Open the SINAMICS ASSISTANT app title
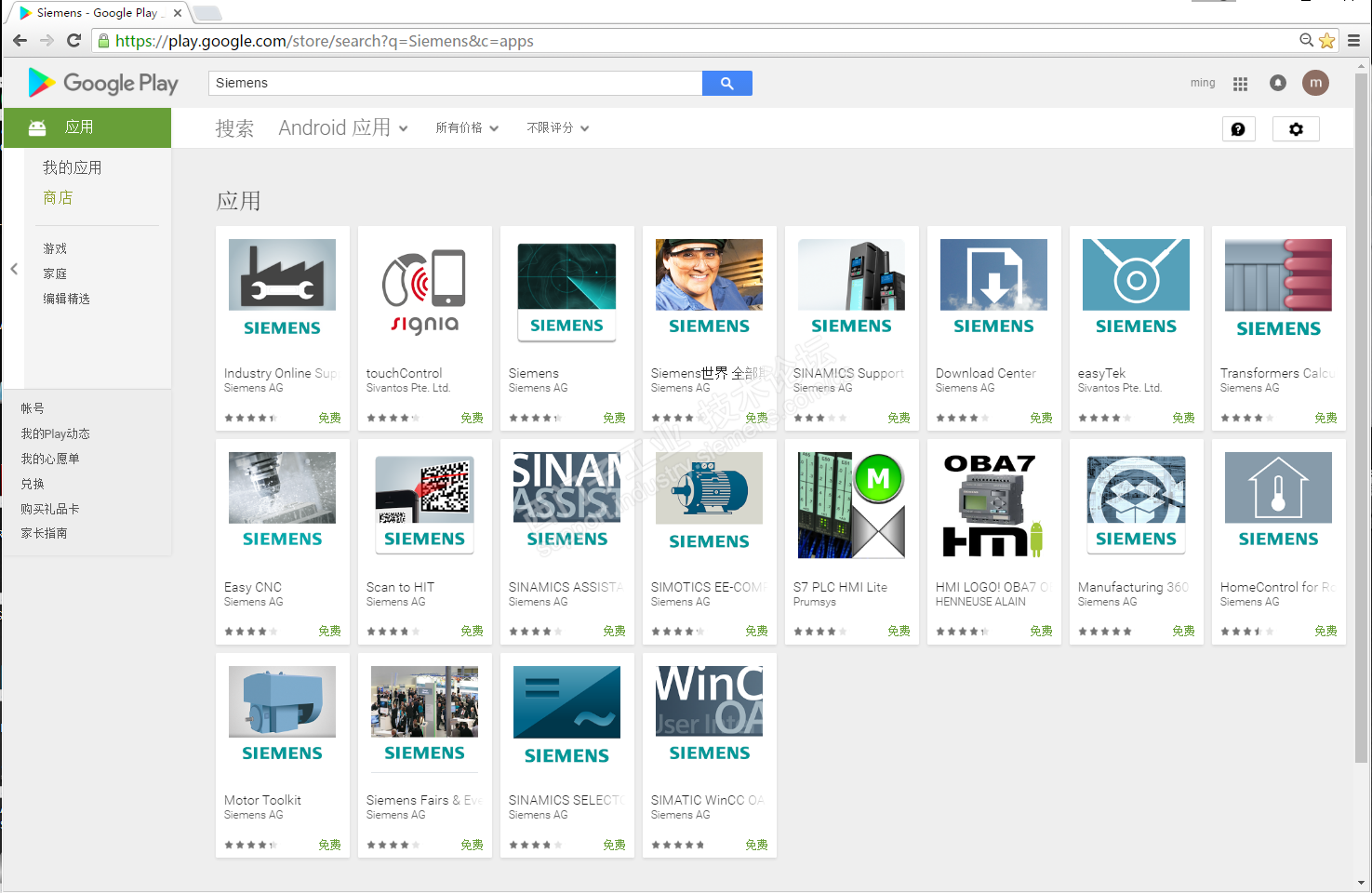1372x893 pixels. click(x=566, y=587)
